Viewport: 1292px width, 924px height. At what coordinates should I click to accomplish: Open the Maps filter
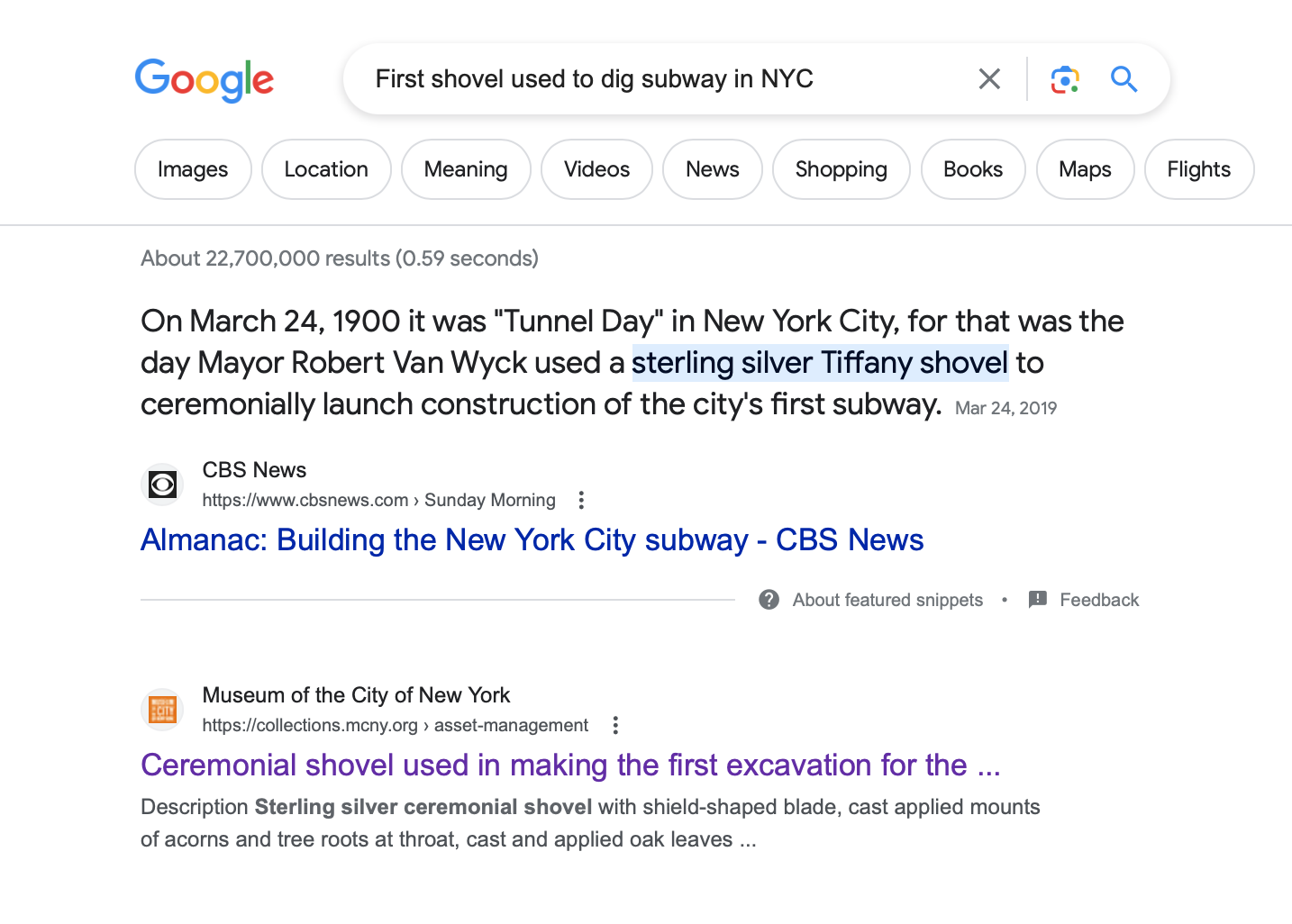pyautogui.click(x=1085, y=169)
